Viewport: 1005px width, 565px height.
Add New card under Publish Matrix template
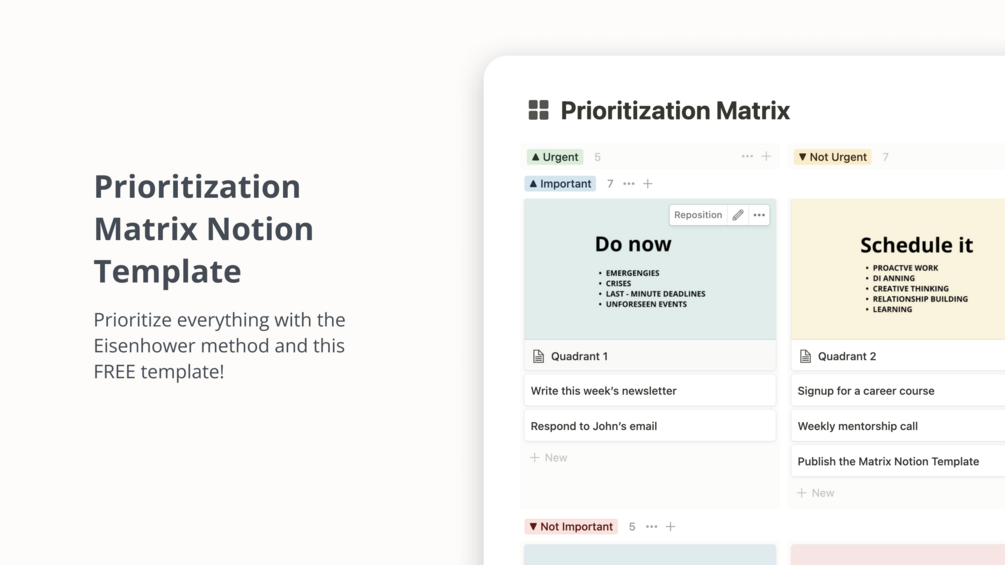[x=816, y=493]
